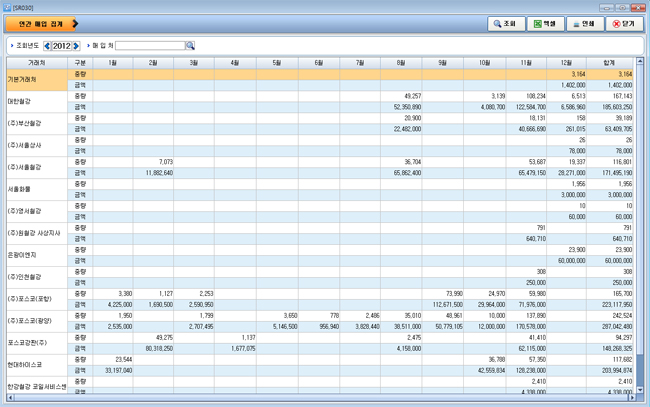
Task: Click the cell with value 80,318,250
Action: (153, 349)
